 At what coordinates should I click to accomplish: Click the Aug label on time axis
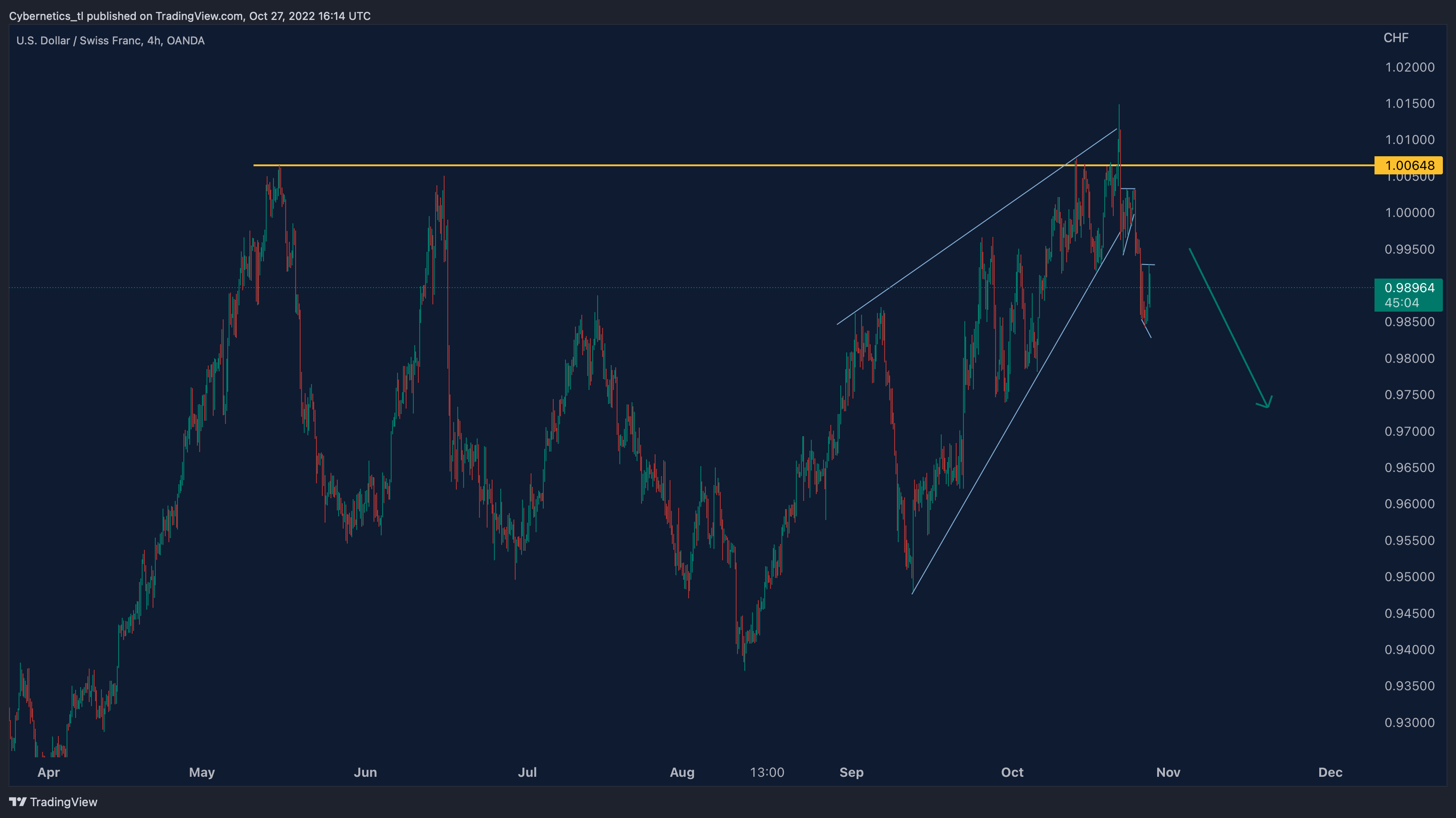tap(682, 772)
